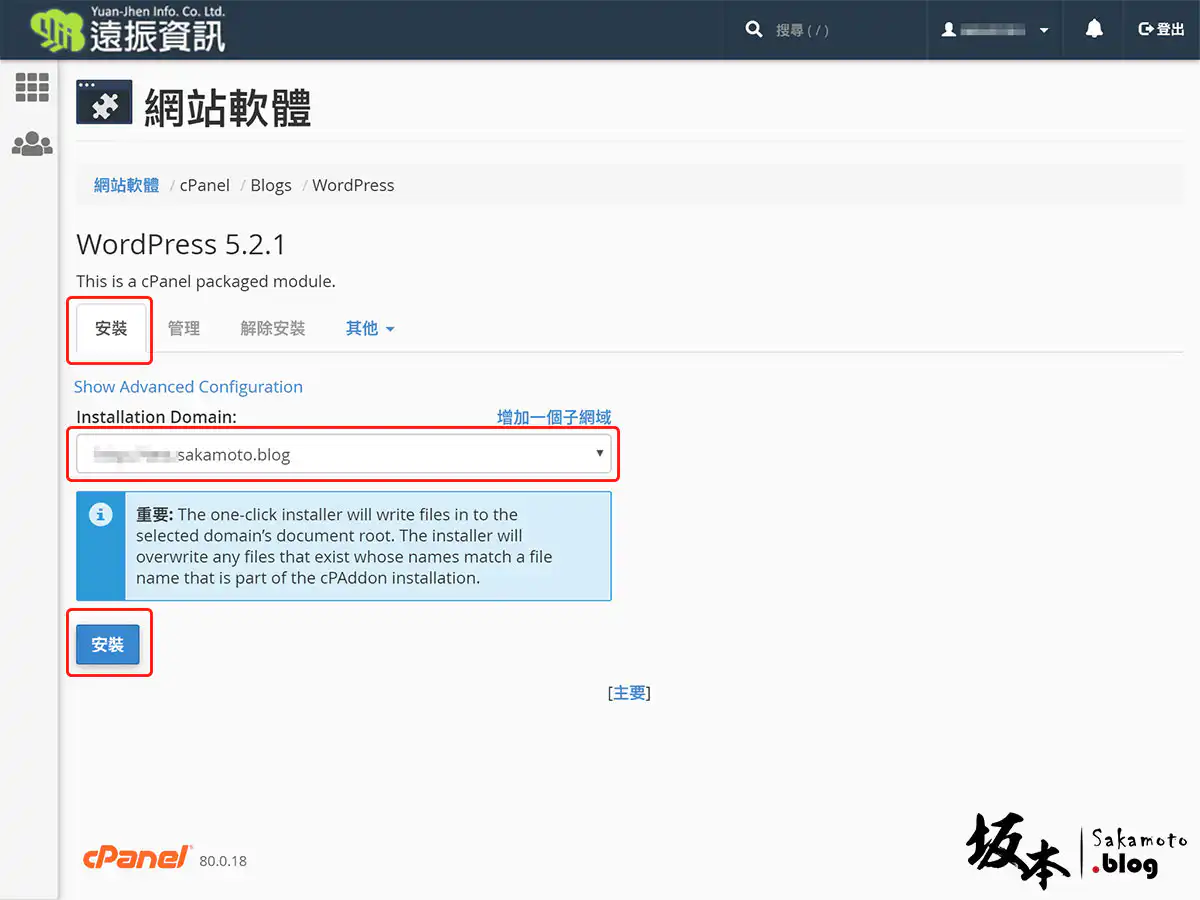The height and width of the screenshot is (900, 1200).
Task: Click the Yuan-Jhen Info company logo
Action: click(128, 30)
